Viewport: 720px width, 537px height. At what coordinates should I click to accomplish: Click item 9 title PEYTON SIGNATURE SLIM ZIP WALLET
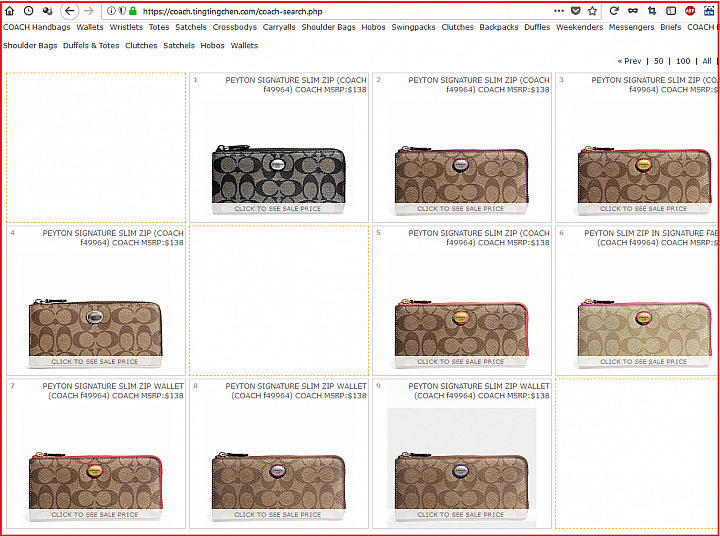[479, 390]
